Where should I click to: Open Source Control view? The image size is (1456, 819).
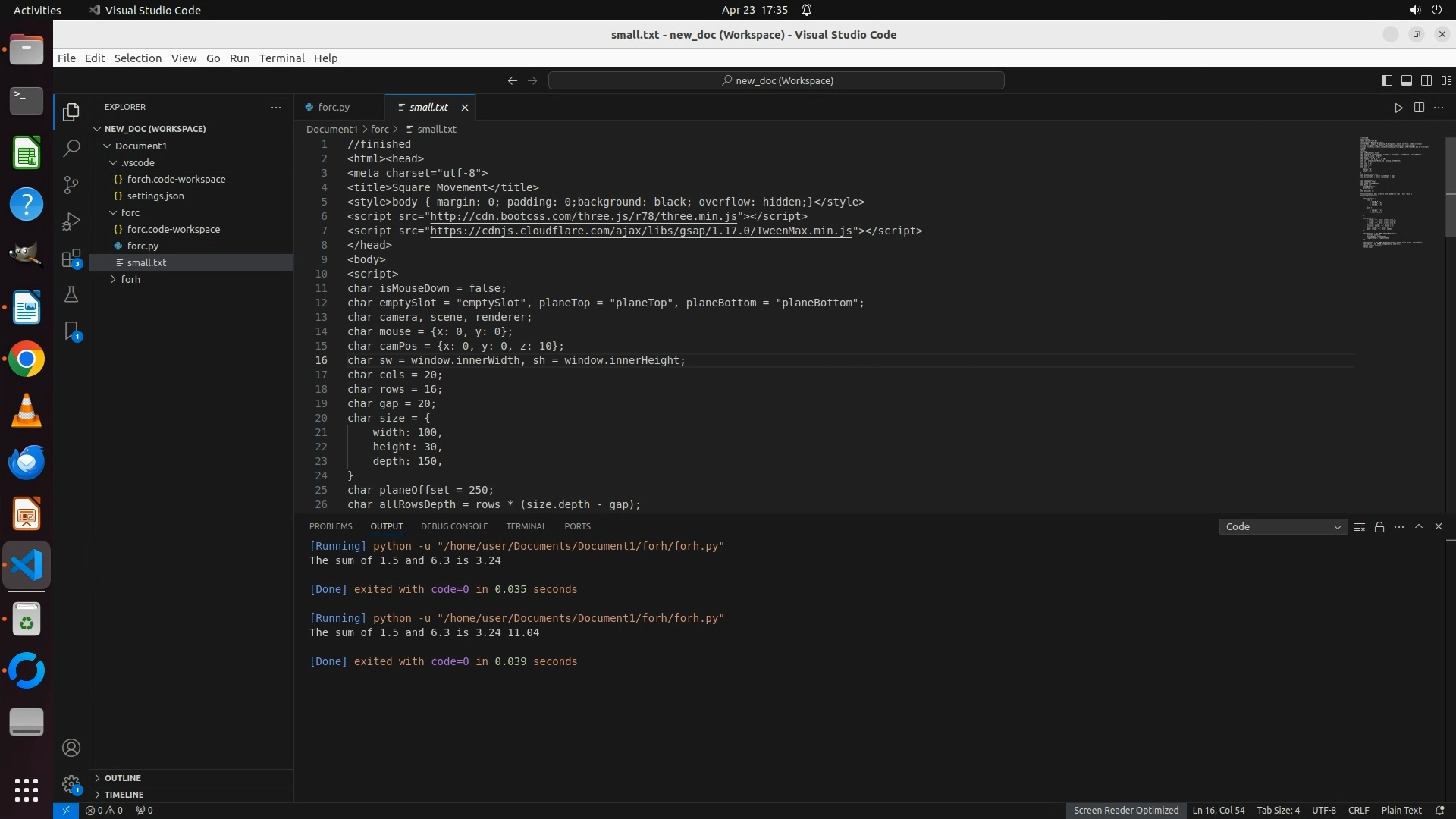click(x=71, y=185)
